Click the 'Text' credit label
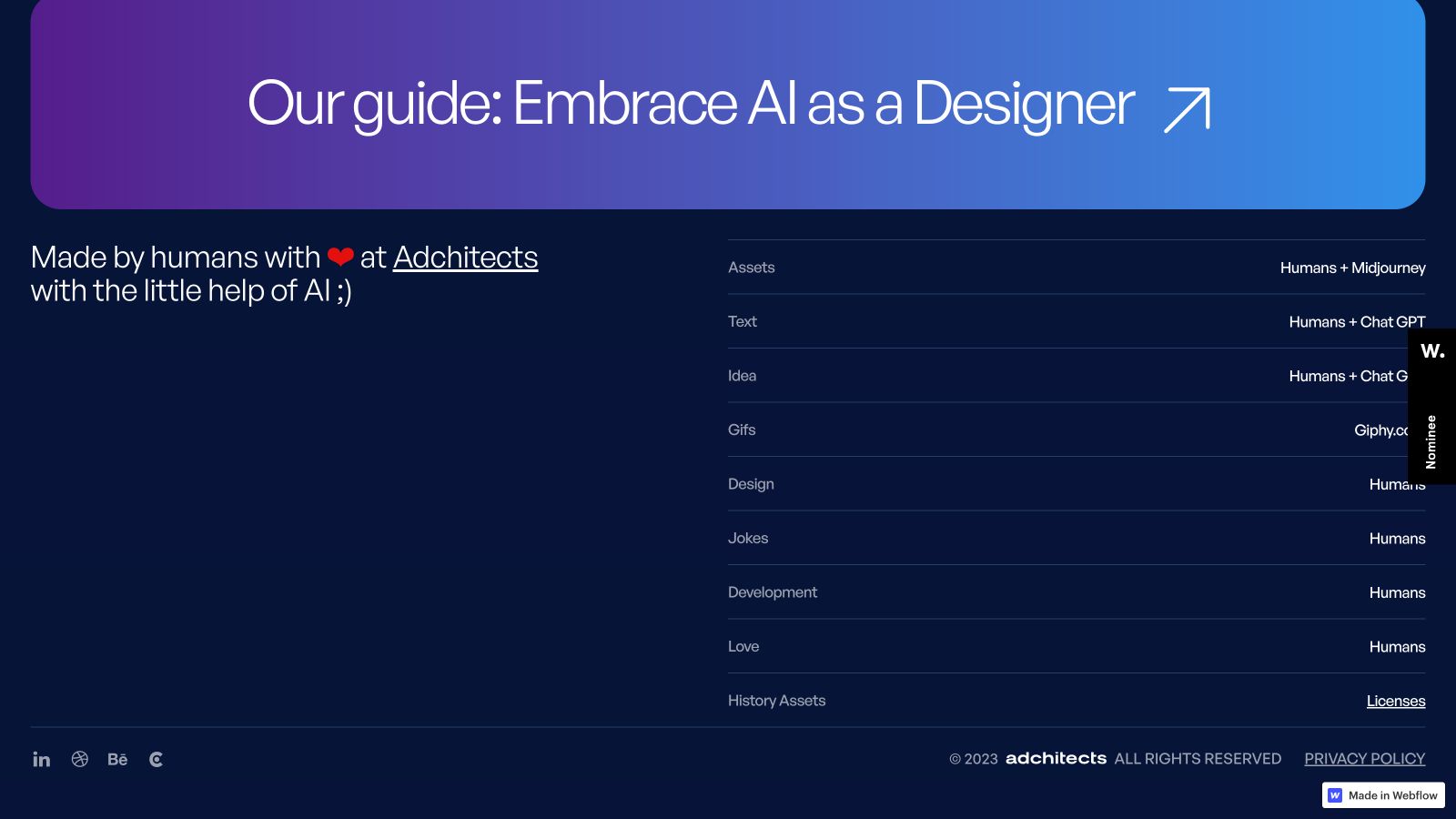Viewport: 1456px width, 819px height. coord(743,321)
